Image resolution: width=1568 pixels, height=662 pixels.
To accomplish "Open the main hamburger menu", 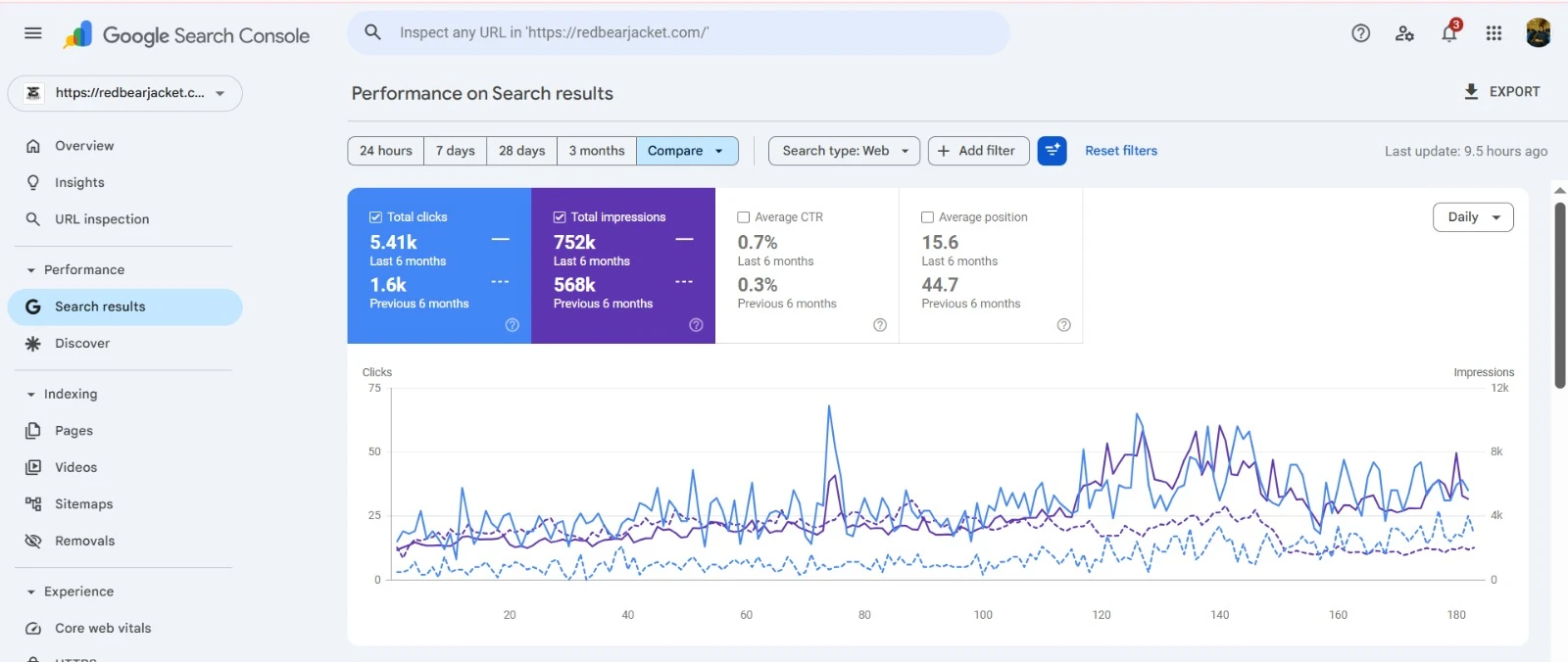I will (32, 33).
